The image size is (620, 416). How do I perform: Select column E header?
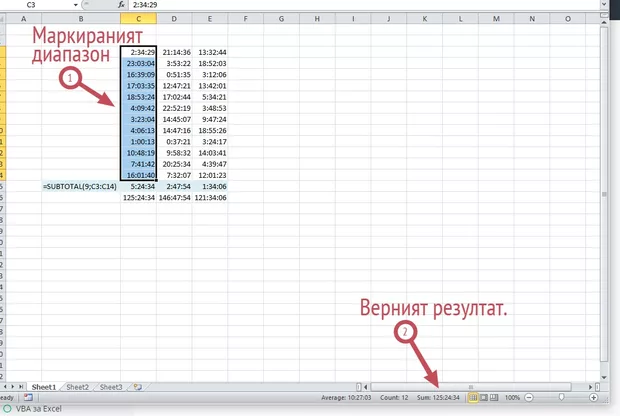[210, 19]
